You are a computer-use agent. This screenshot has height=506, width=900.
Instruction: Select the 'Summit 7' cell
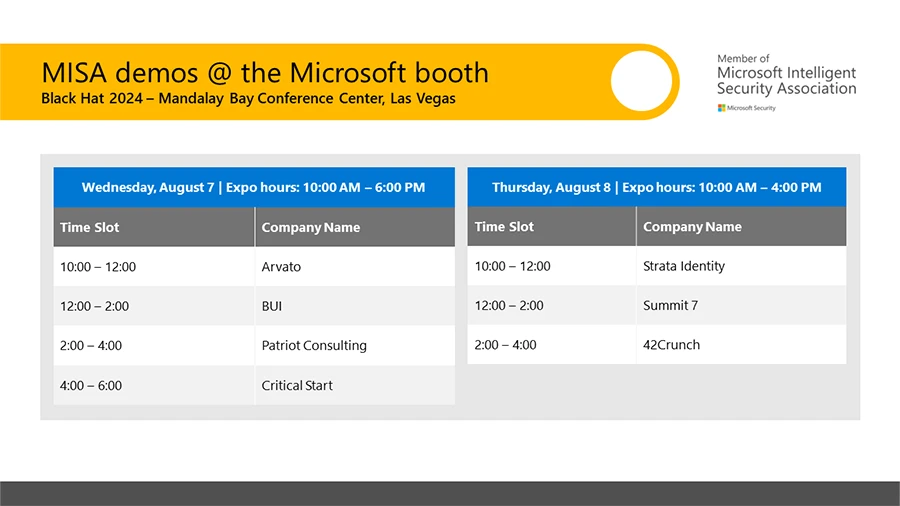click(x=741, y=305)
